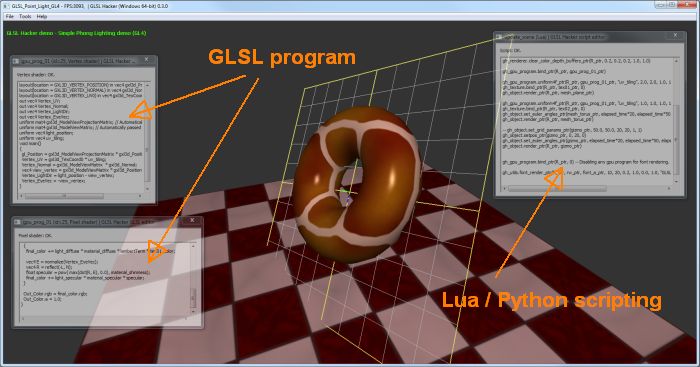Click the 'Script: OK.' status label
Screen dimensions: 700x367
coord(510,51)
